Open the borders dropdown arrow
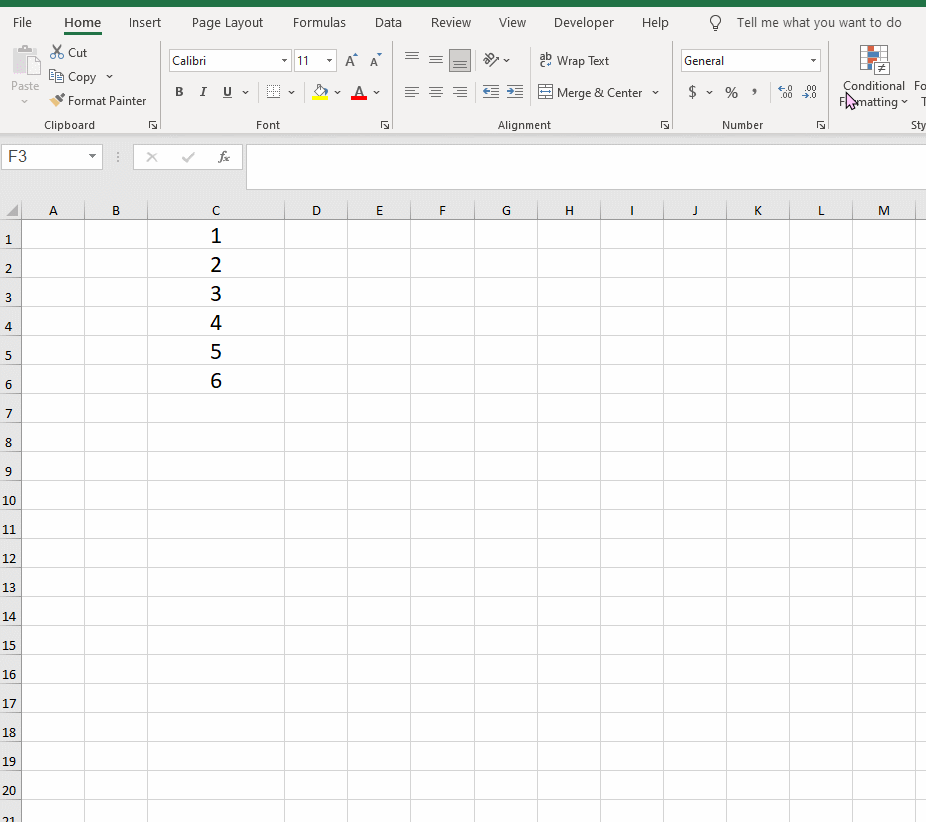926x822 pixels. 291,92
